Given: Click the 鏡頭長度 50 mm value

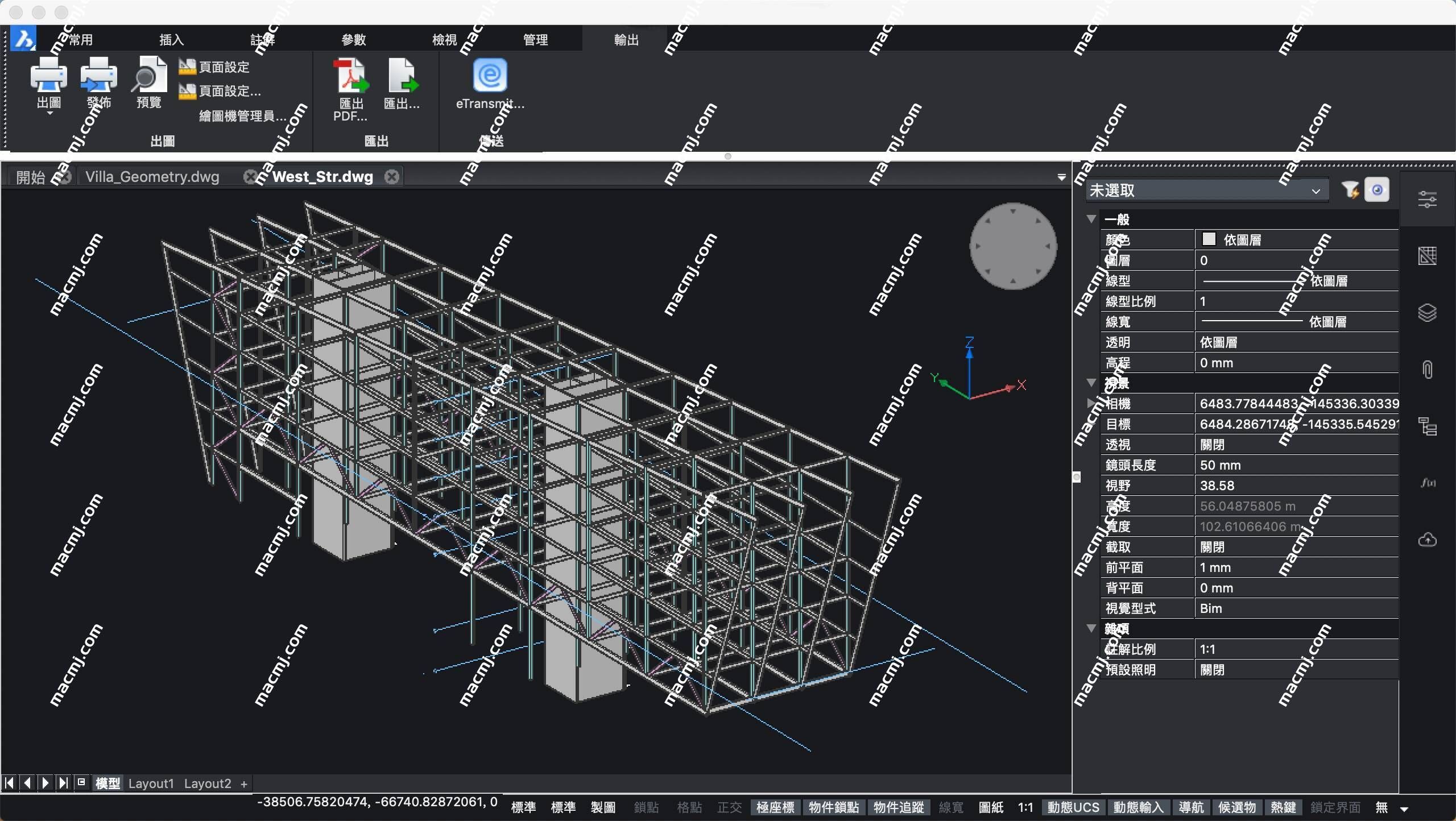Looking at the screenshot, I should (1297, 465).
